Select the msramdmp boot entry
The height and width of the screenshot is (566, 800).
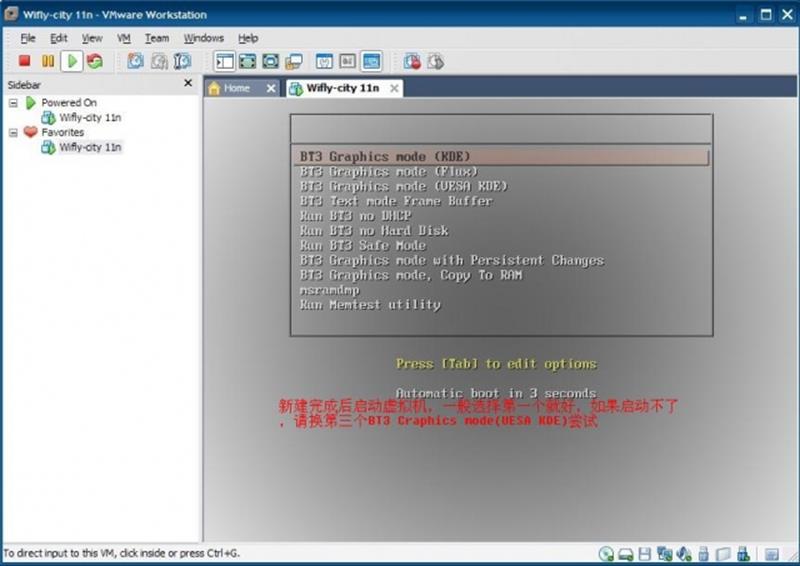(x=502, y=290)
